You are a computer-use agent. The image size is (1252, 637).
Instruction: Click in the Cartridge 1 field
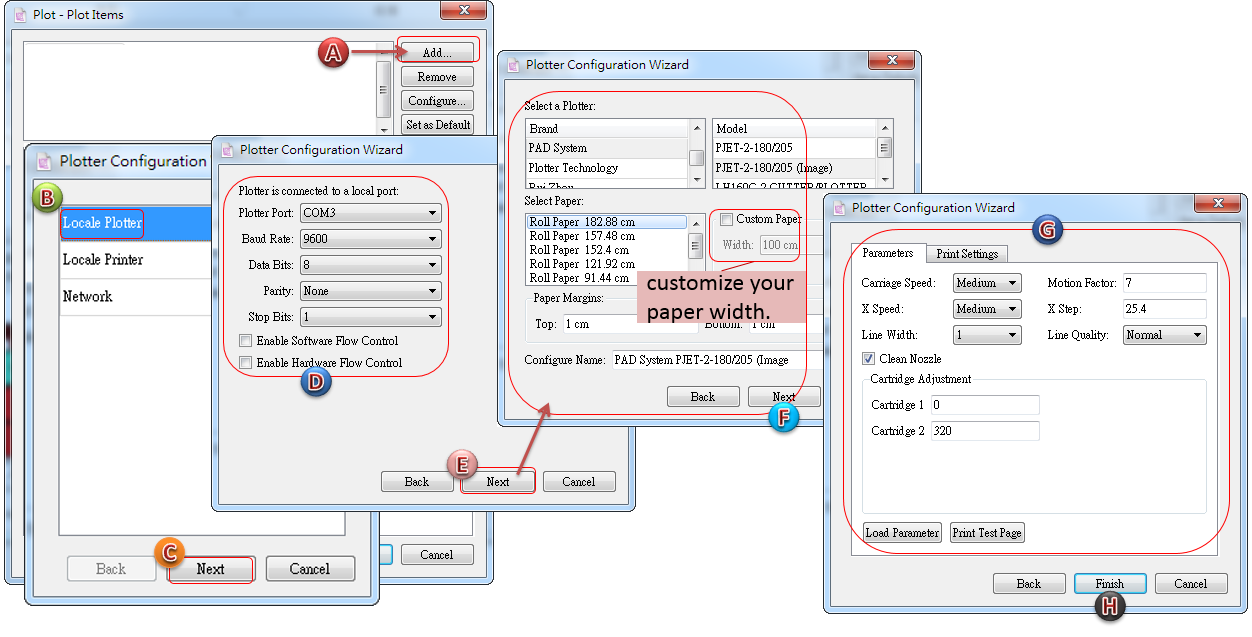click(985, 405)
